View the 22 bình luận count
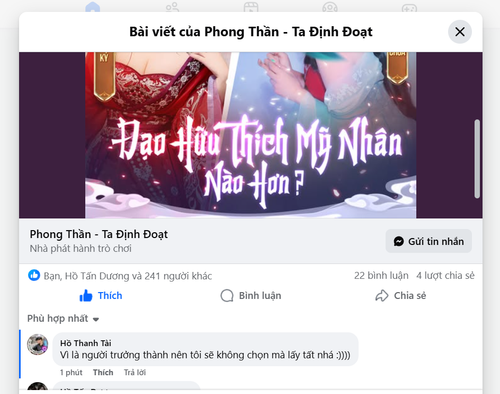Screen dimensions: 500x394 click(381, 276)
